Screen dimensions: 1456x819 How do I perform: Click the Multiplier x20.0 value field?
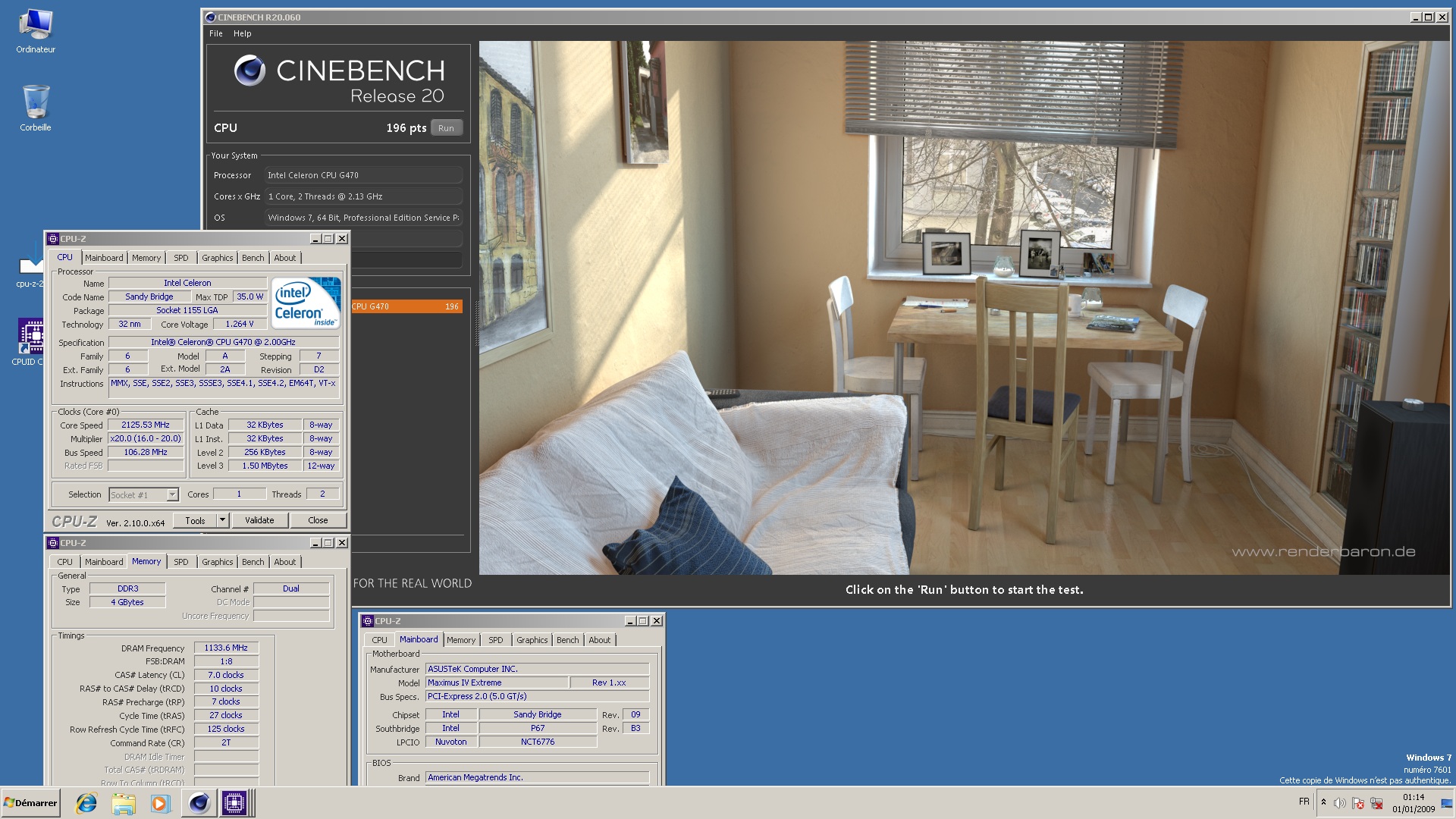click(x=146, y=439)
